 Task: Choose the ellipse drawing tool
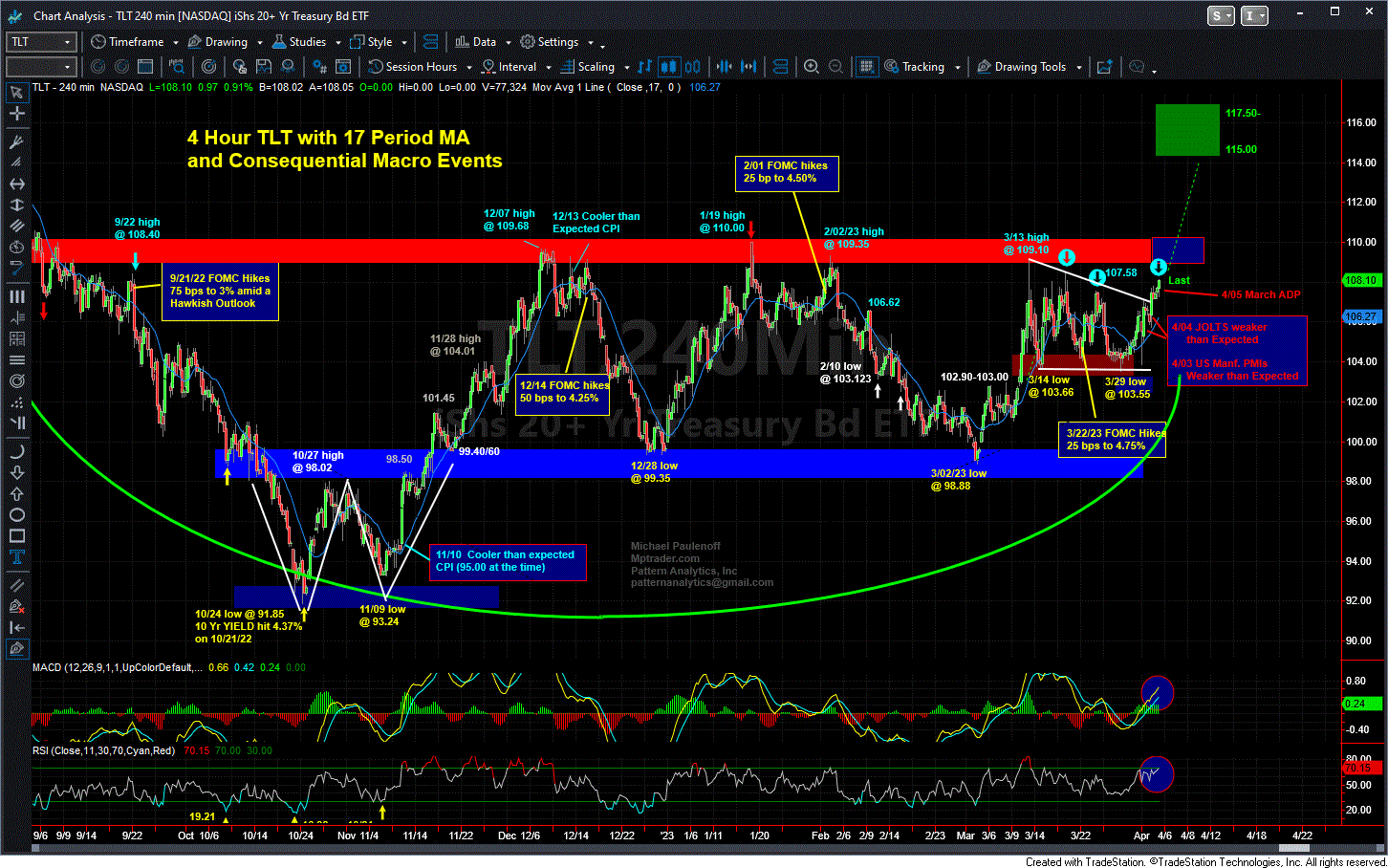pos(16,514)
